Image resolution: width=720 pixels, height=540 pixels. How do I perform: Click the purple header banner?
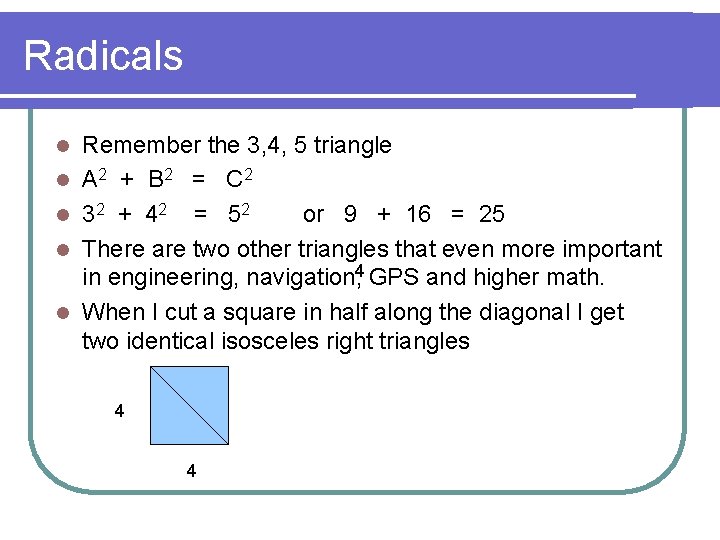pyautogui.click(x=360, y=60)
